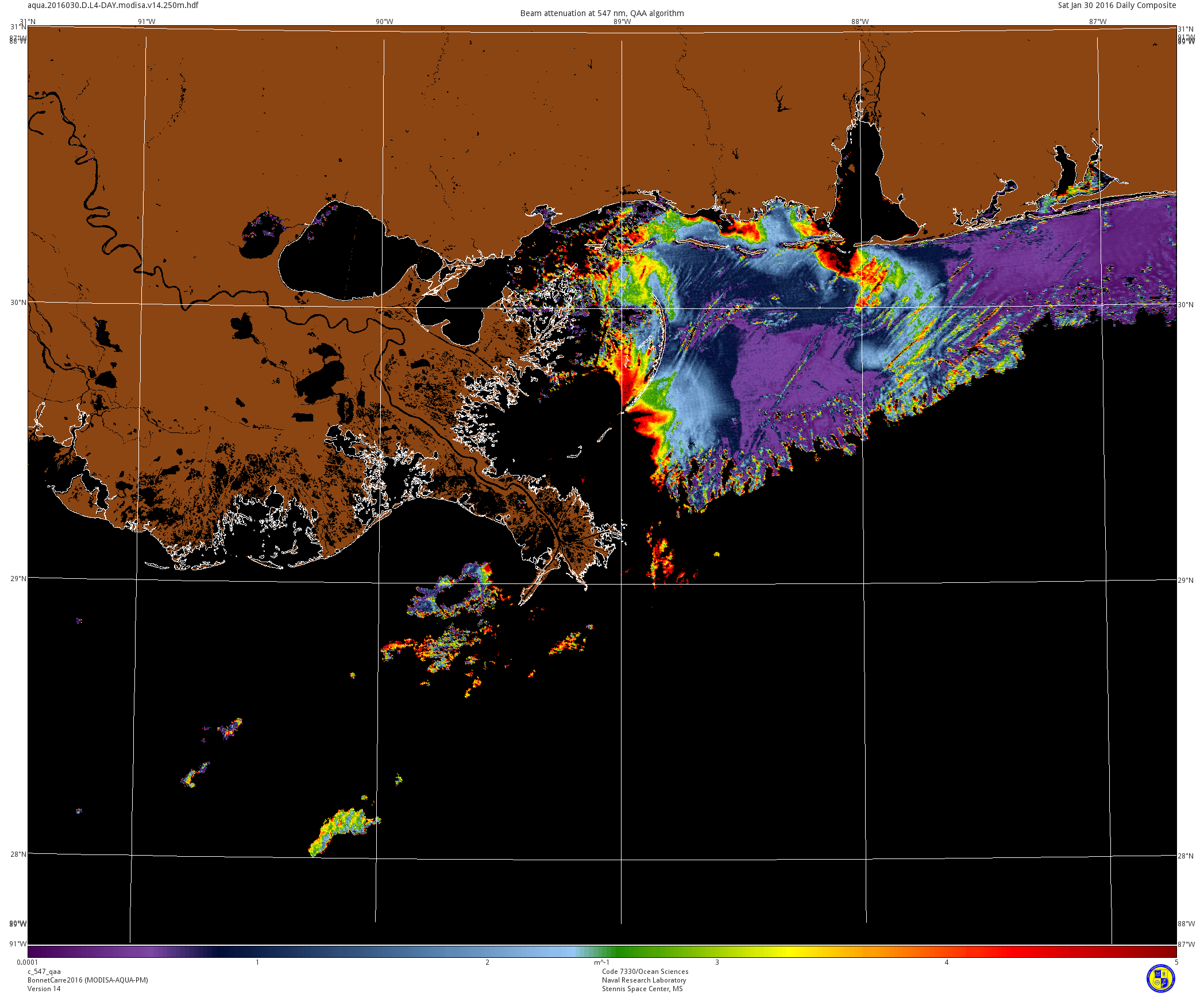Click the Beam attenuation at 547 nm title
The width and height of the screenshot is (1204, 994).
pos(601,13)
